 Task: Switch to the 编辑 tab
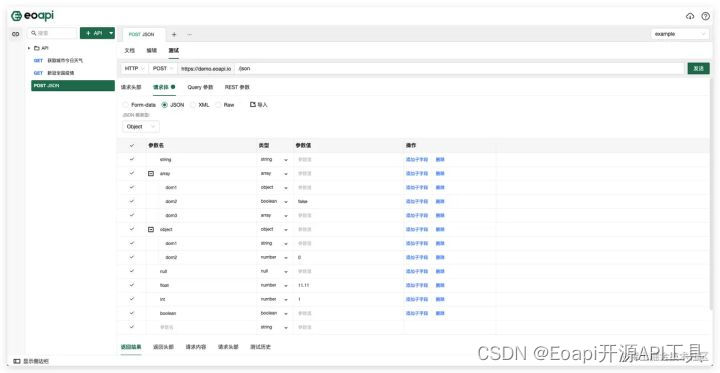tap(152, 50)
